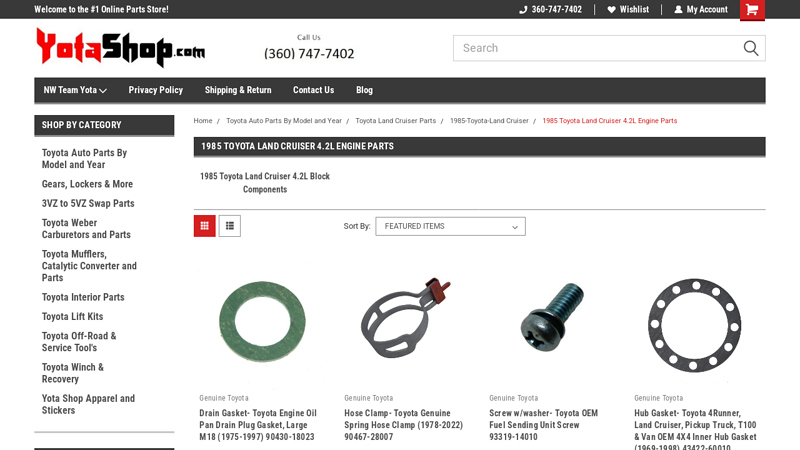The width and height of the screenshot is (800, 450).
Task: Open My Account user link
Action: pos(701,10)
